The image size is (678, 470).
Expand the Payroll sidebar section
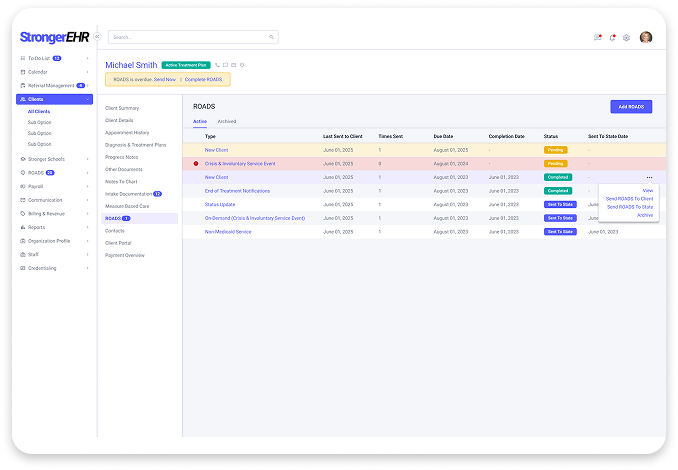[x=88, y=186]
